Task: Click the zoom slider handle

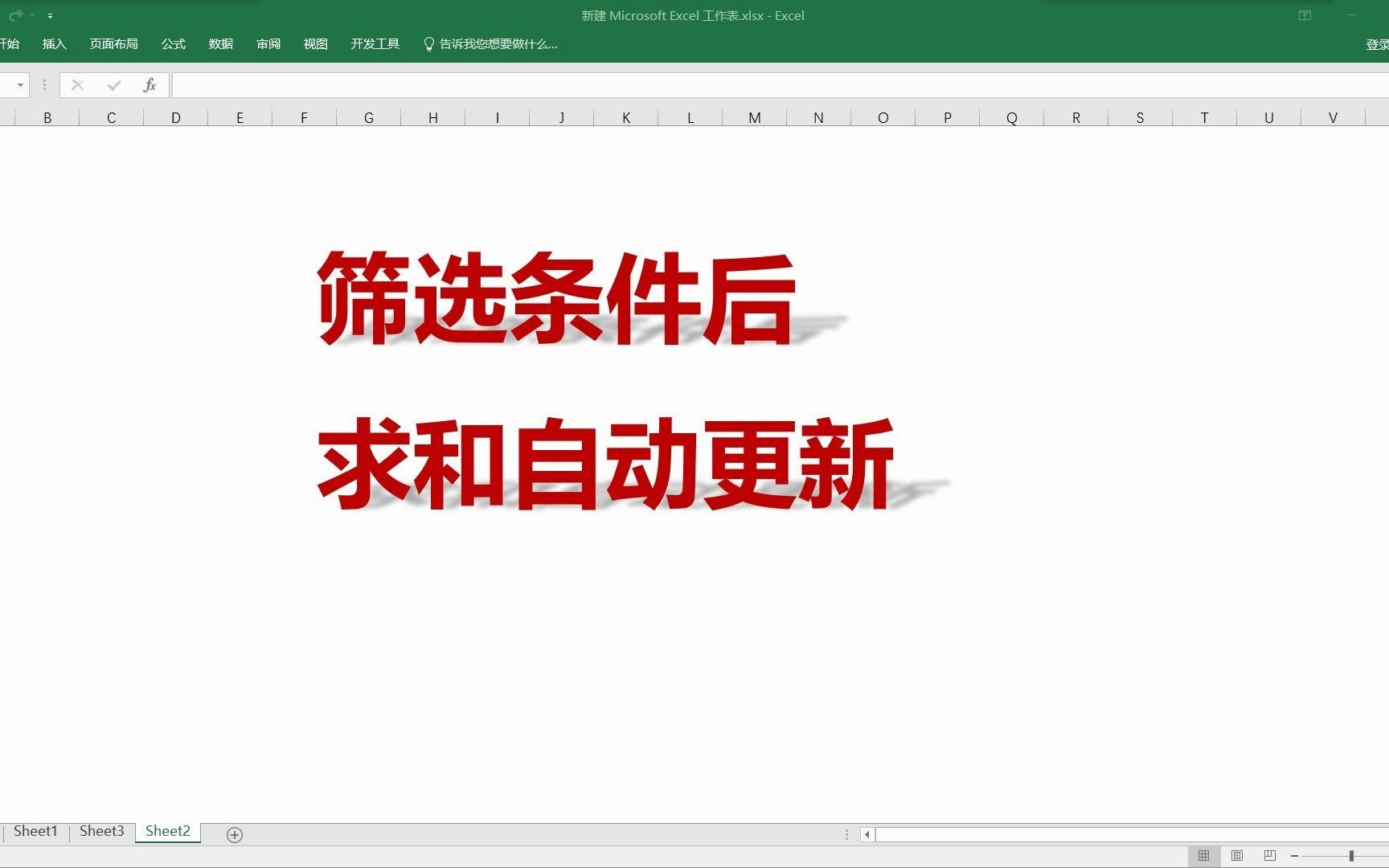Action: [1352, 856]
